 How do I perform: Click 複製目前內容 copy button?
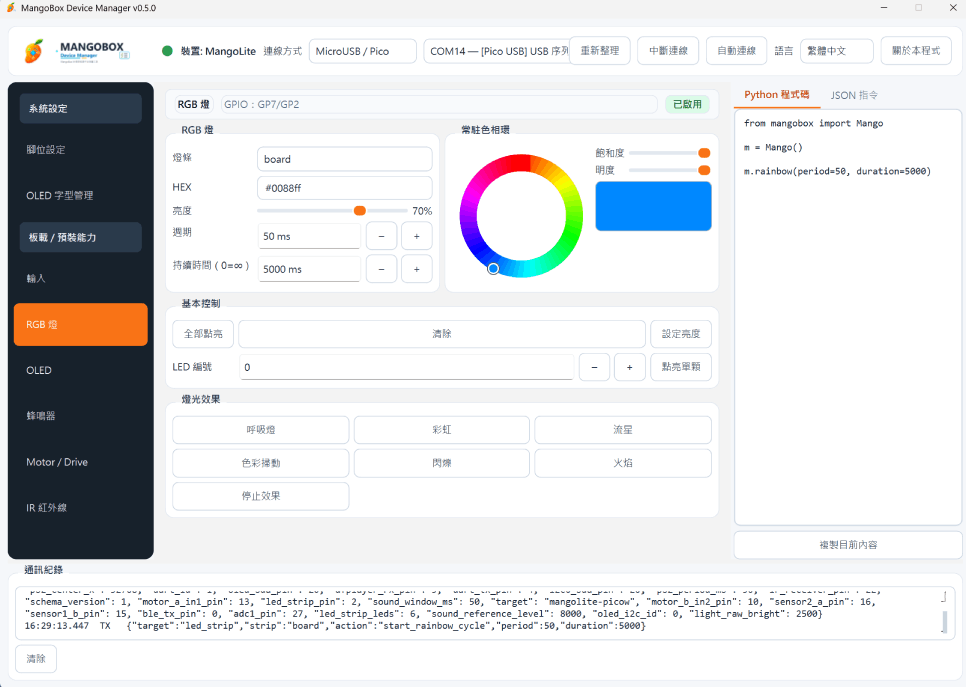pos(848,545)
